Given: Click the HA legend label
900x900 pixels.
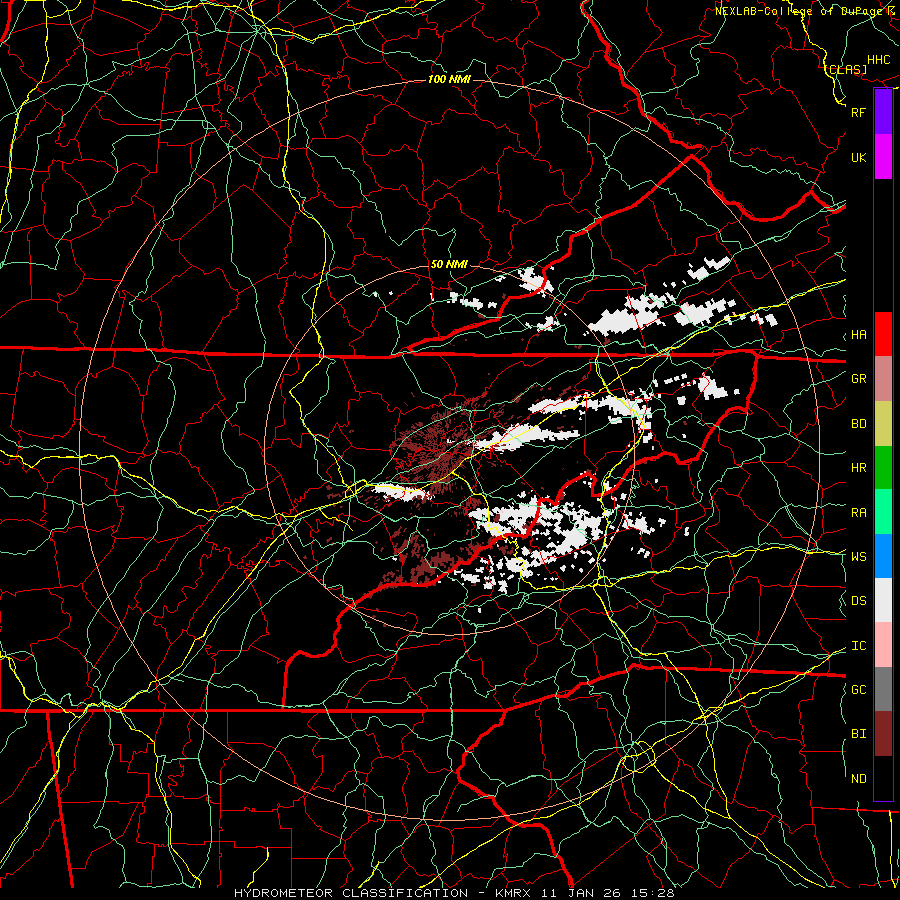Looking at the screenshot, I should [858, 335].
